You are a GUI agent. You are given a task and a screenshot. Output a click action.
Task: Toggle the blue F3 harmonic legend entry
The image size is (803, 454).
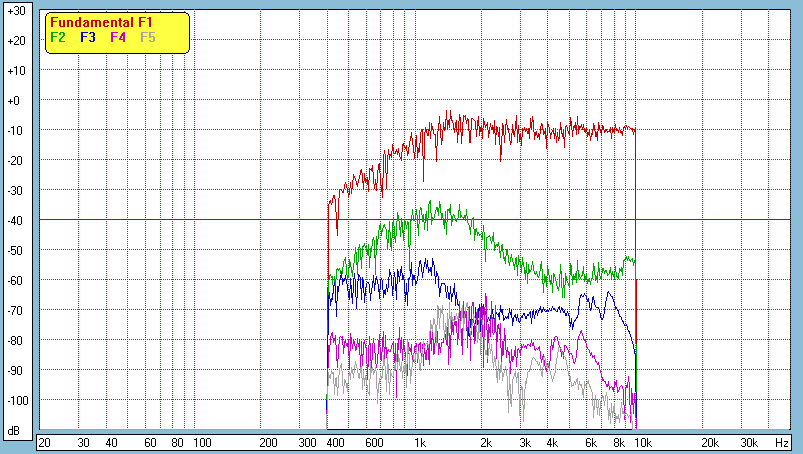point(88,37)
